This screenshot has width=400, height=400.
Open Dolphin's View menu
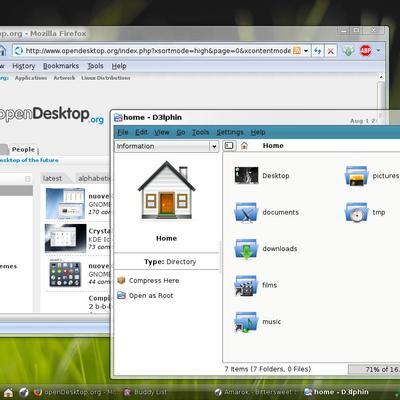pos(162,132)
